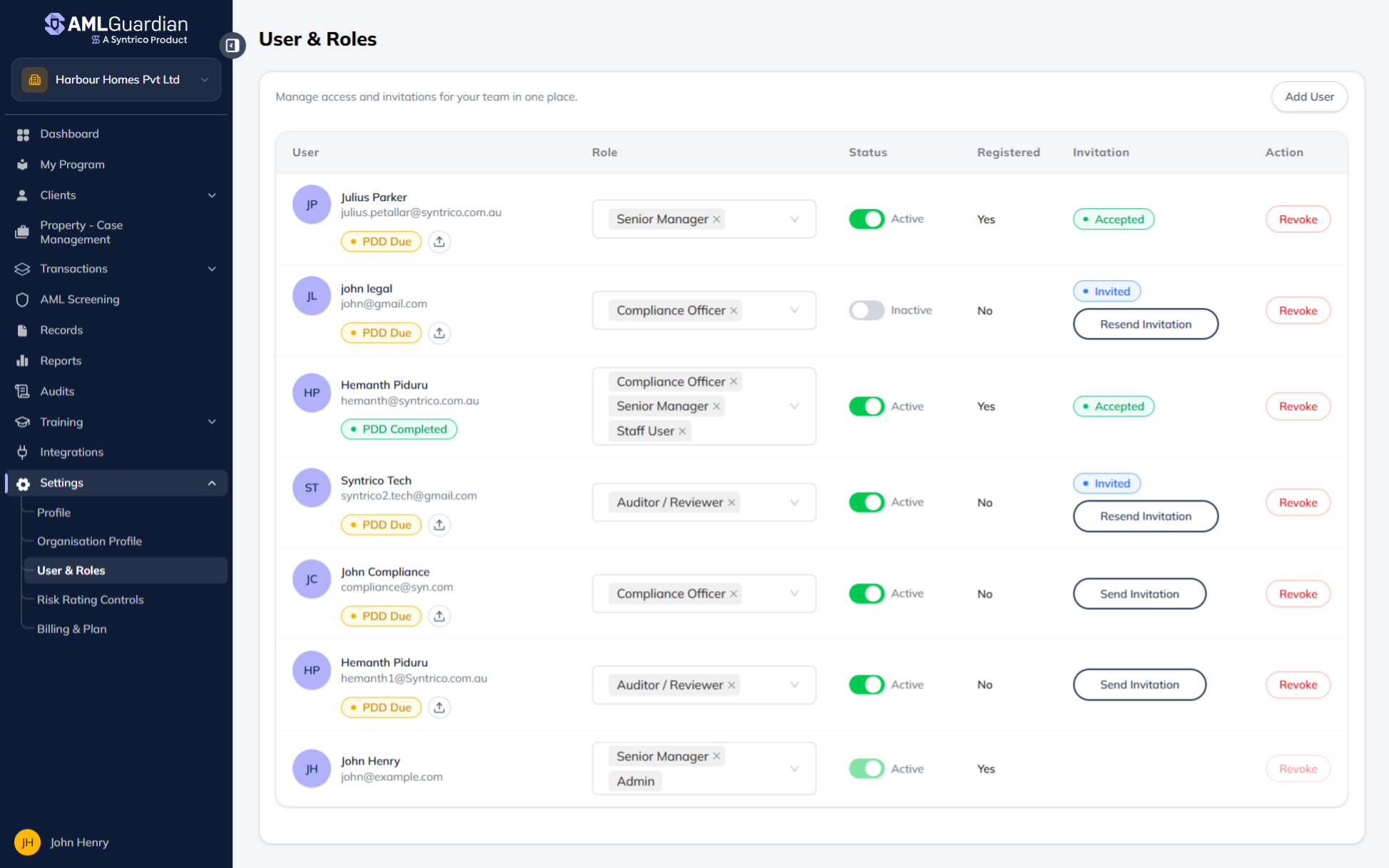Click the Dashboard grid icon
Screen dimensions: 1389x868
tap(23, 134)
